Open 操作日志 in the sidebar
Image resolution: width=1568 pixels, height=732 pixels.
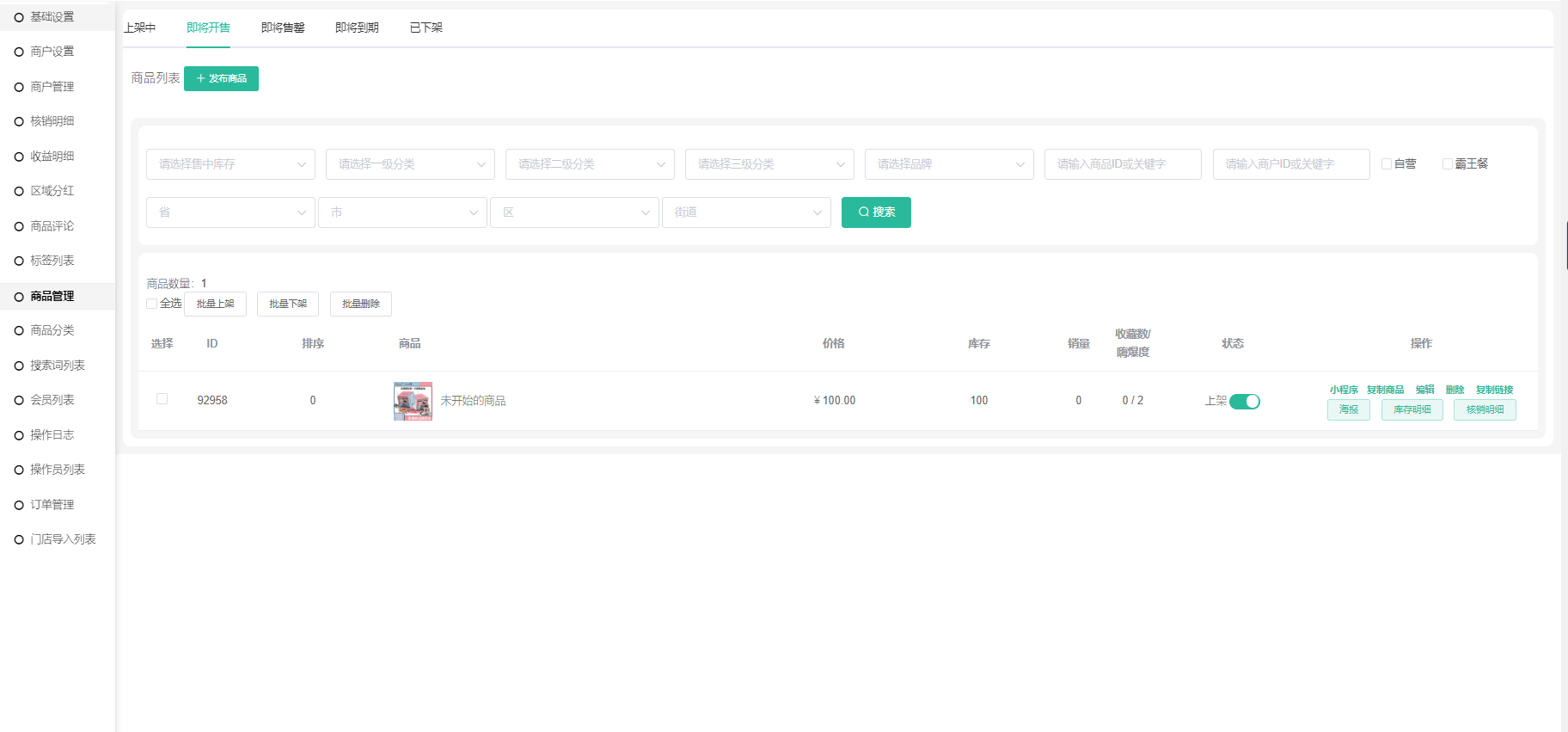52,435
